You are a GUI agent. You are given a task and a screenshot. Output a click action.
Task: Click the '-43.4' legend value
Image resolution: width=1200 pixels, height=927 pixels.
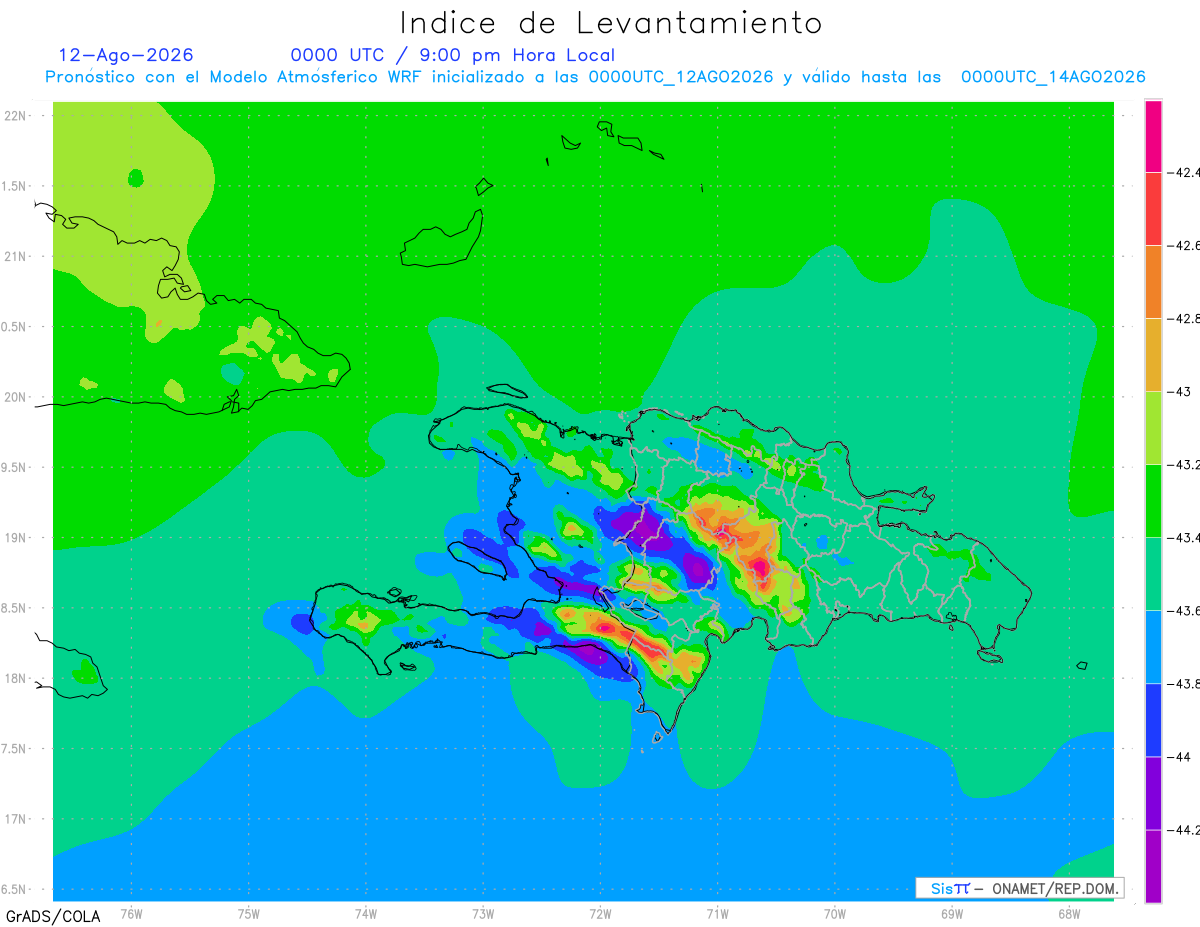[x=1183, y=538]
